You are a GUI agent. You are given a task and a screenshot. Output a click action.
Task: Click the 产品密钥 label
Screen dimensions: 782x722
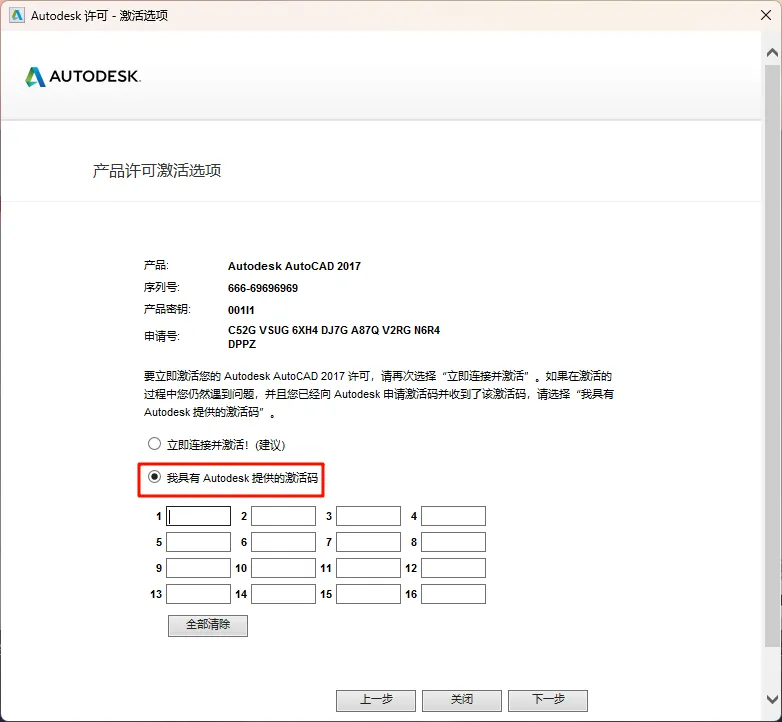click(x=167, y=309)
